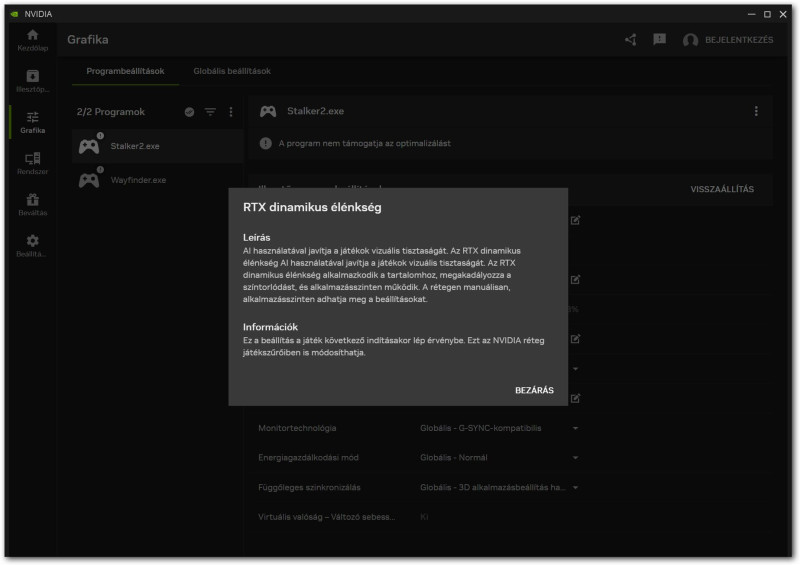Click the VISSZAÁLLÍTÁS reset button

point(722,189)
